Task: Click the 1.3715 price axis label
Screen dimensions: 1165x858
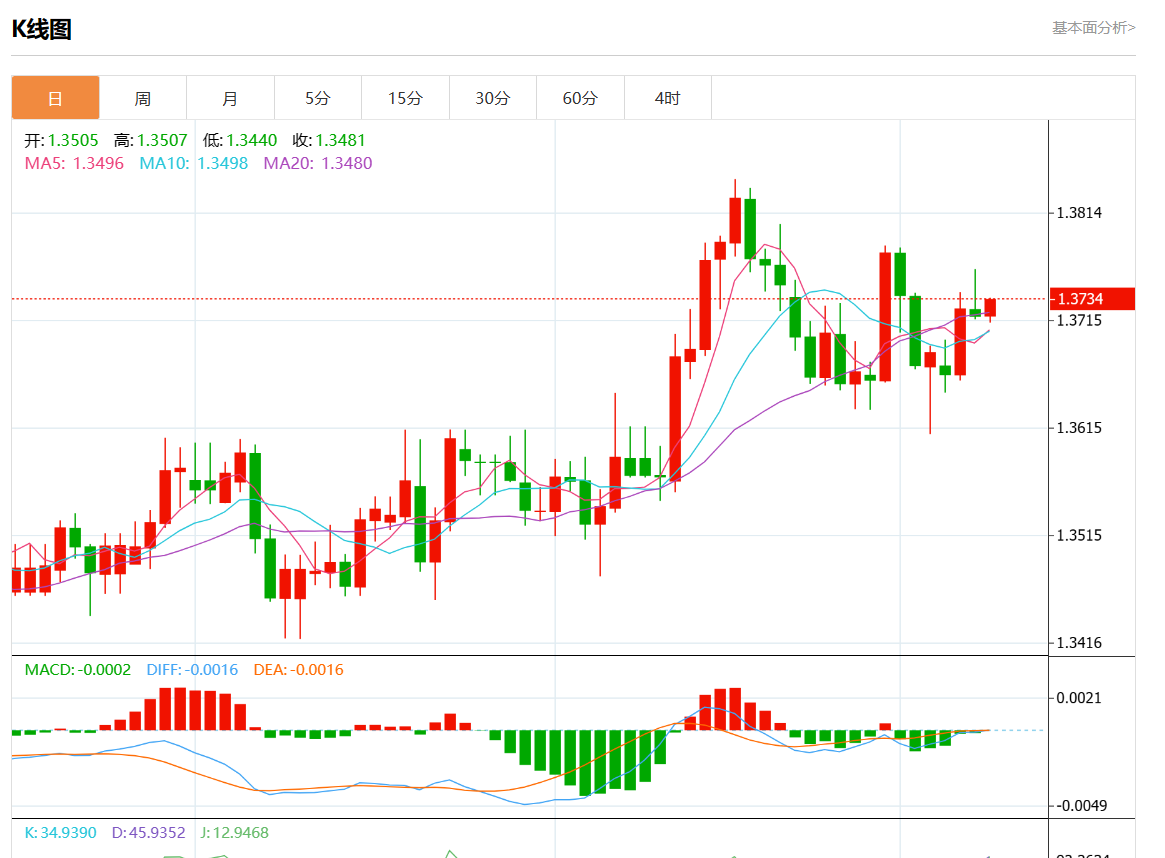Action: point(1079,320)
